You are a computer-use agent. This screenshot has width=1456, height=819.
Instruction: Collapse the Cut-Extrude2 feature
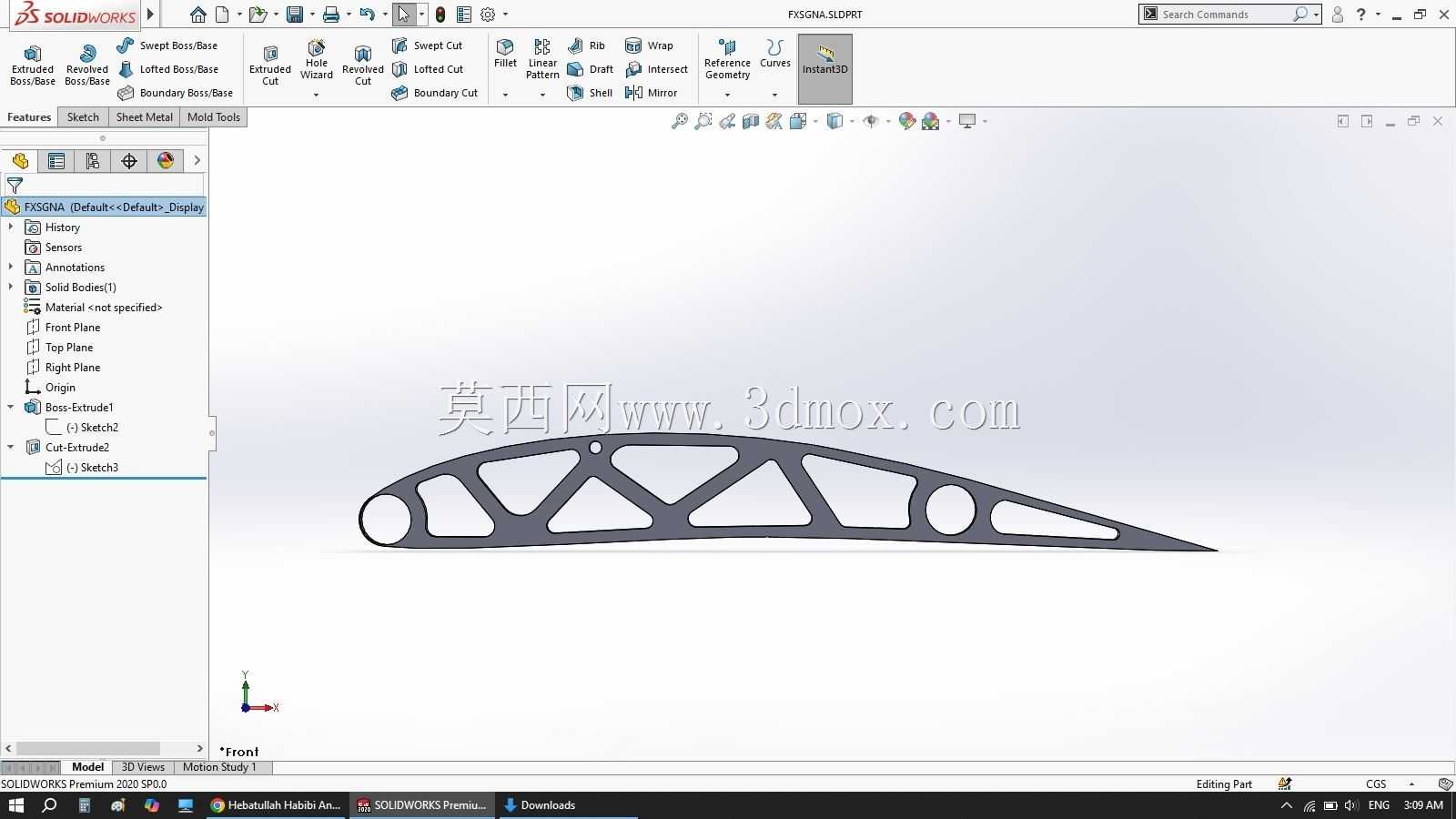tap(11, 448)
